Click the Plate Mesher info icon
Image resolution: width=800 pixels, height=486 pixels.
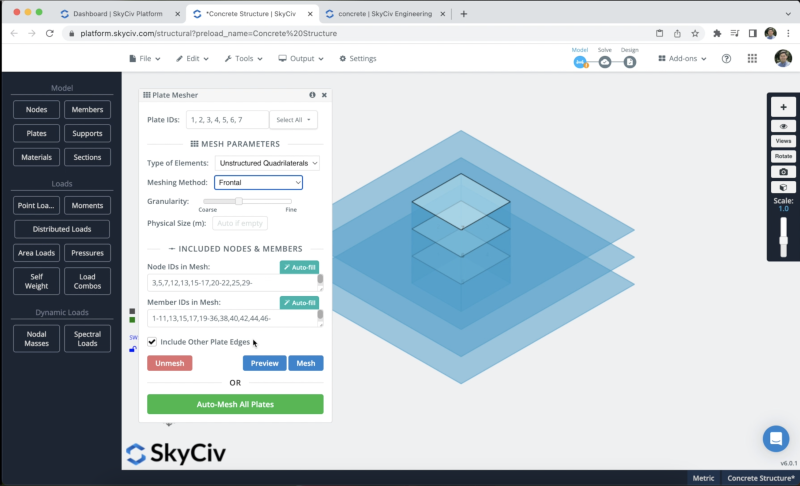(312, 95)
